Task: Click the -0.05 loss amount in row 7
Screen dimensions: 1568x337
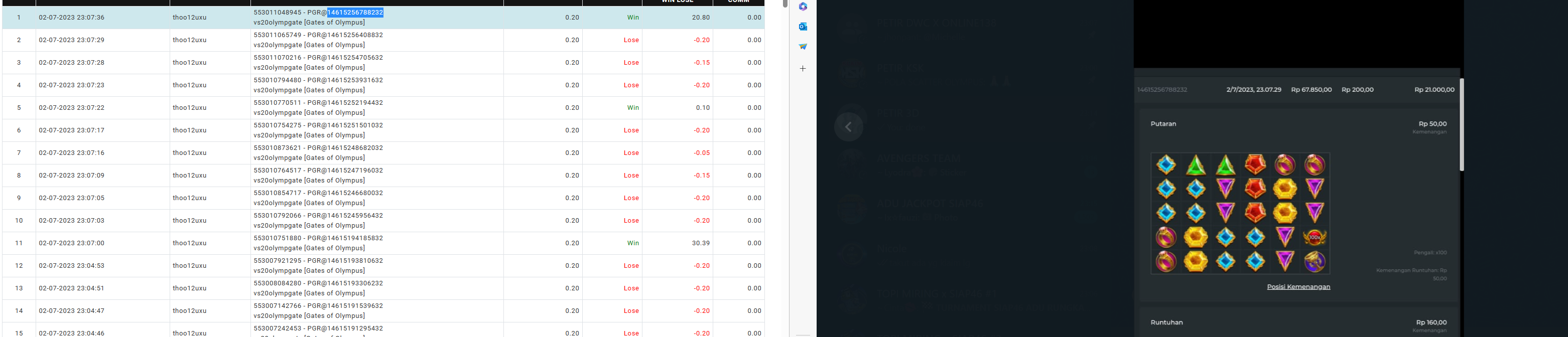Action: click(701, 153)
